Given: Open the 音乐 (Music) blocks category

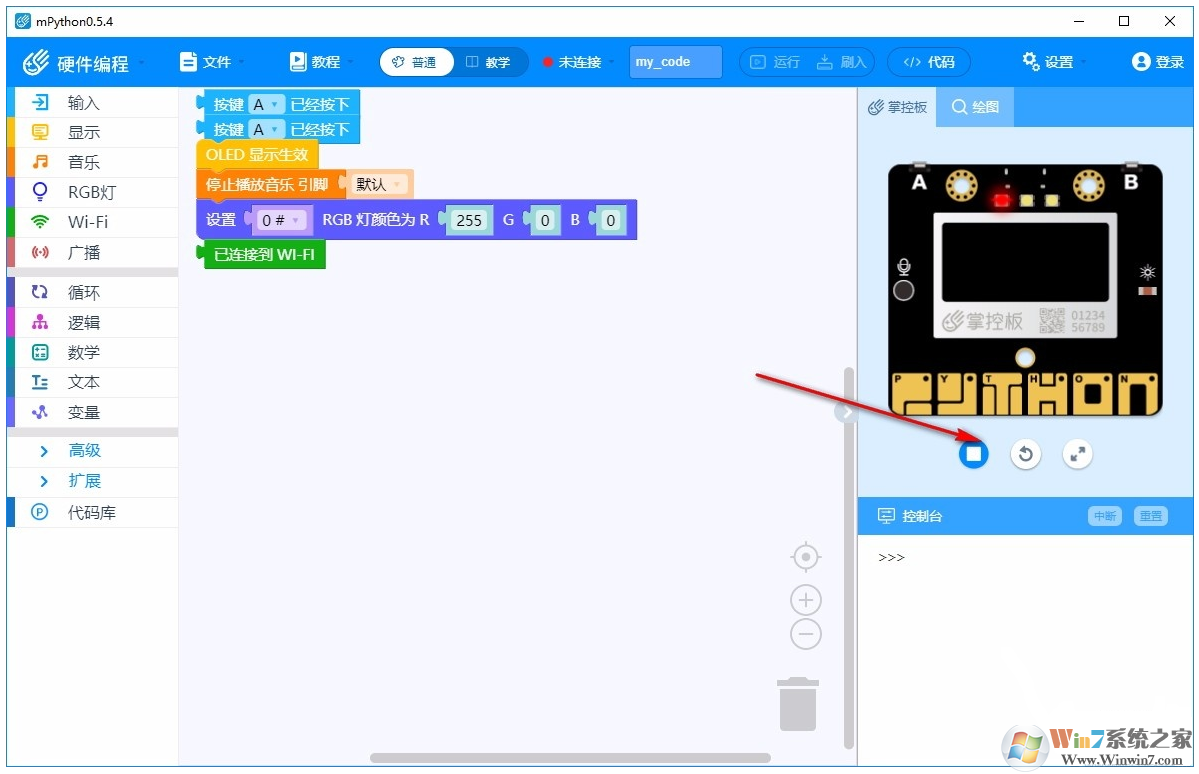Looking at the screenshot, I should [x=82, y=161].
